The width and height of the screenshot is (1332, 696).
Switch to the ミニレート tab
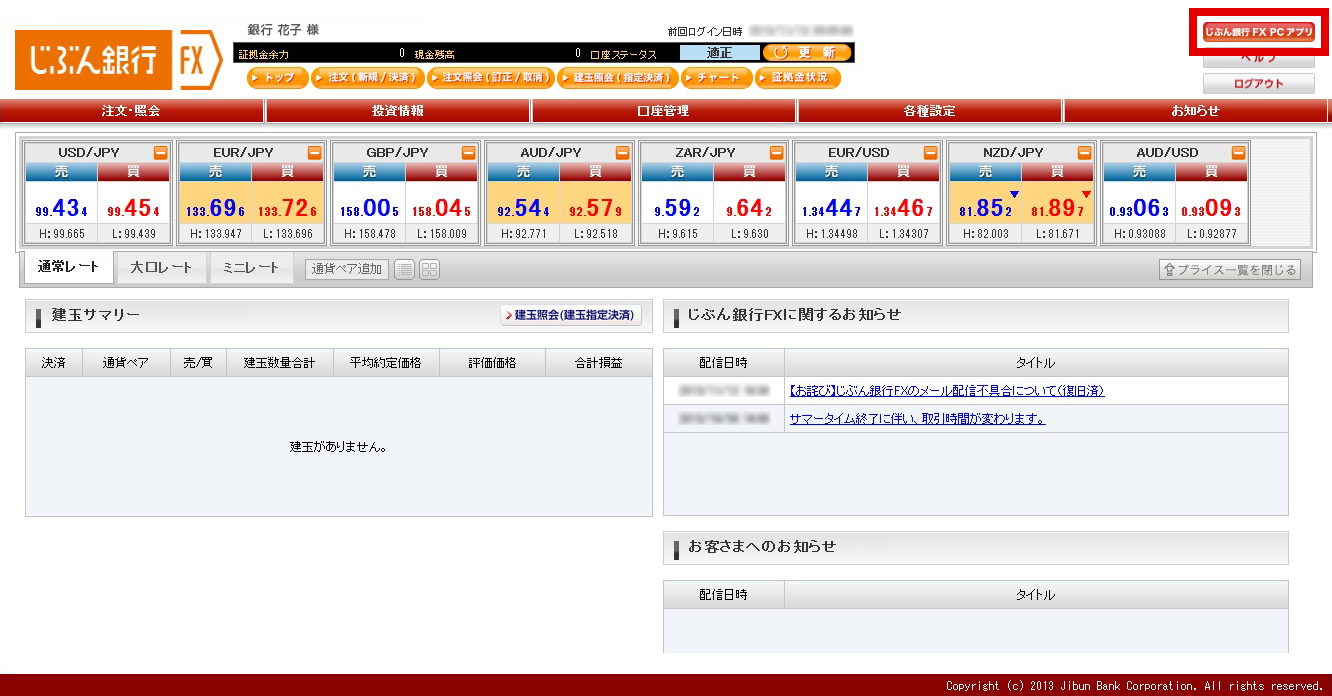pos(251,268)
